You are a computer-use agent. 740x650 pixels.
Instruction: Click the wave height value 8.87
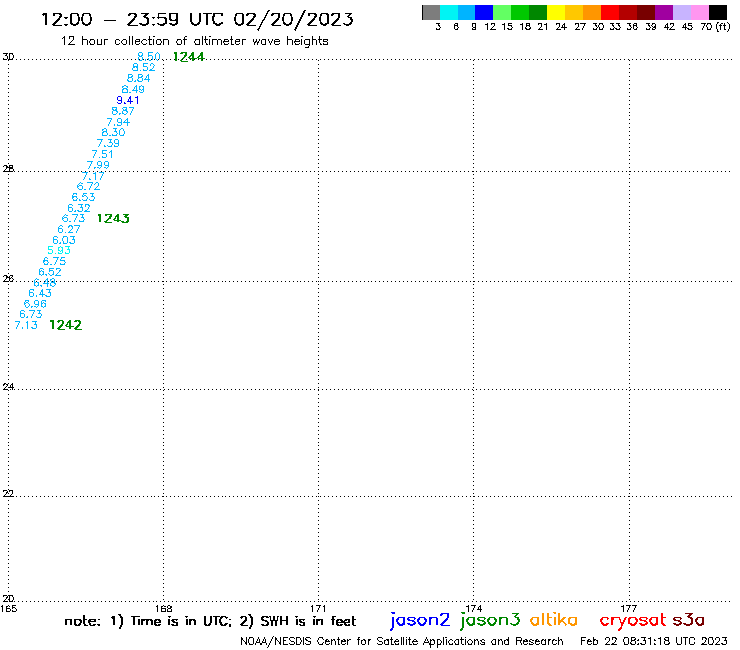123,111
